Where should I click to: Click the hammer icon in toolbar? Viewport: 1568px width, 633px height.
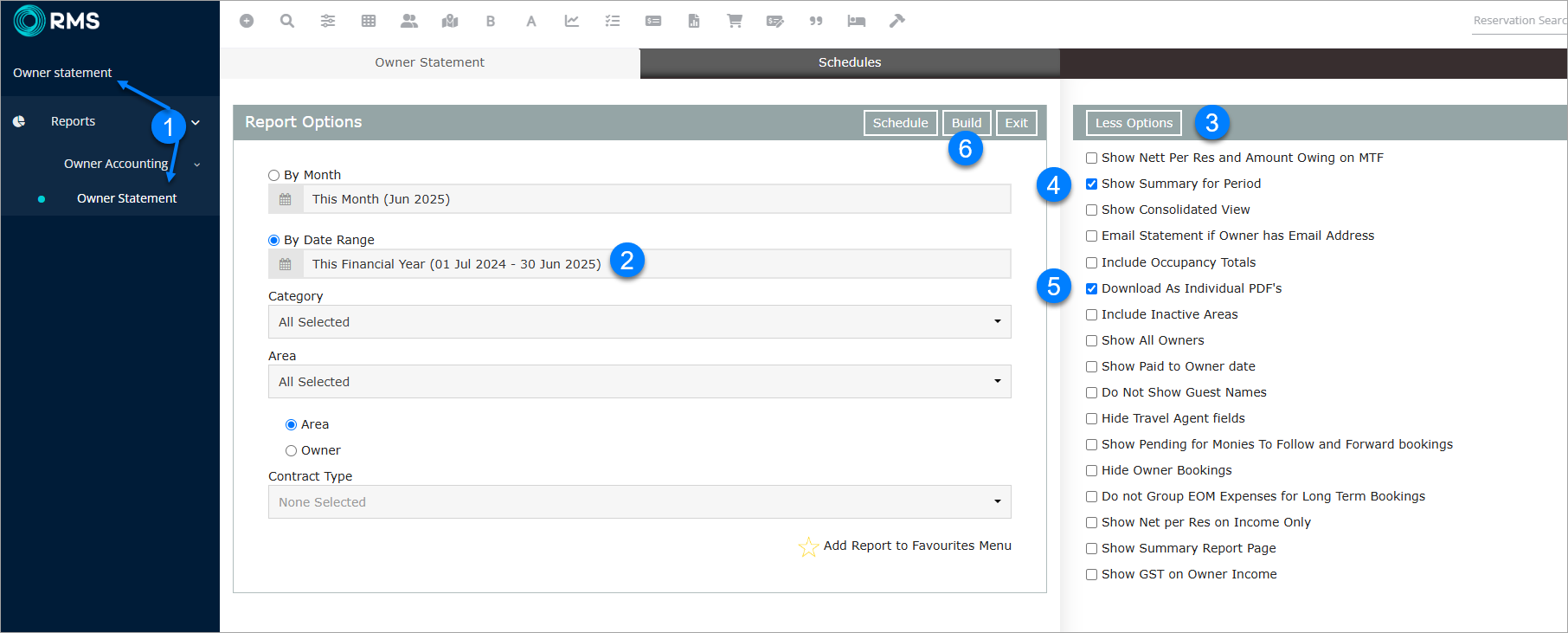[897, 21]
